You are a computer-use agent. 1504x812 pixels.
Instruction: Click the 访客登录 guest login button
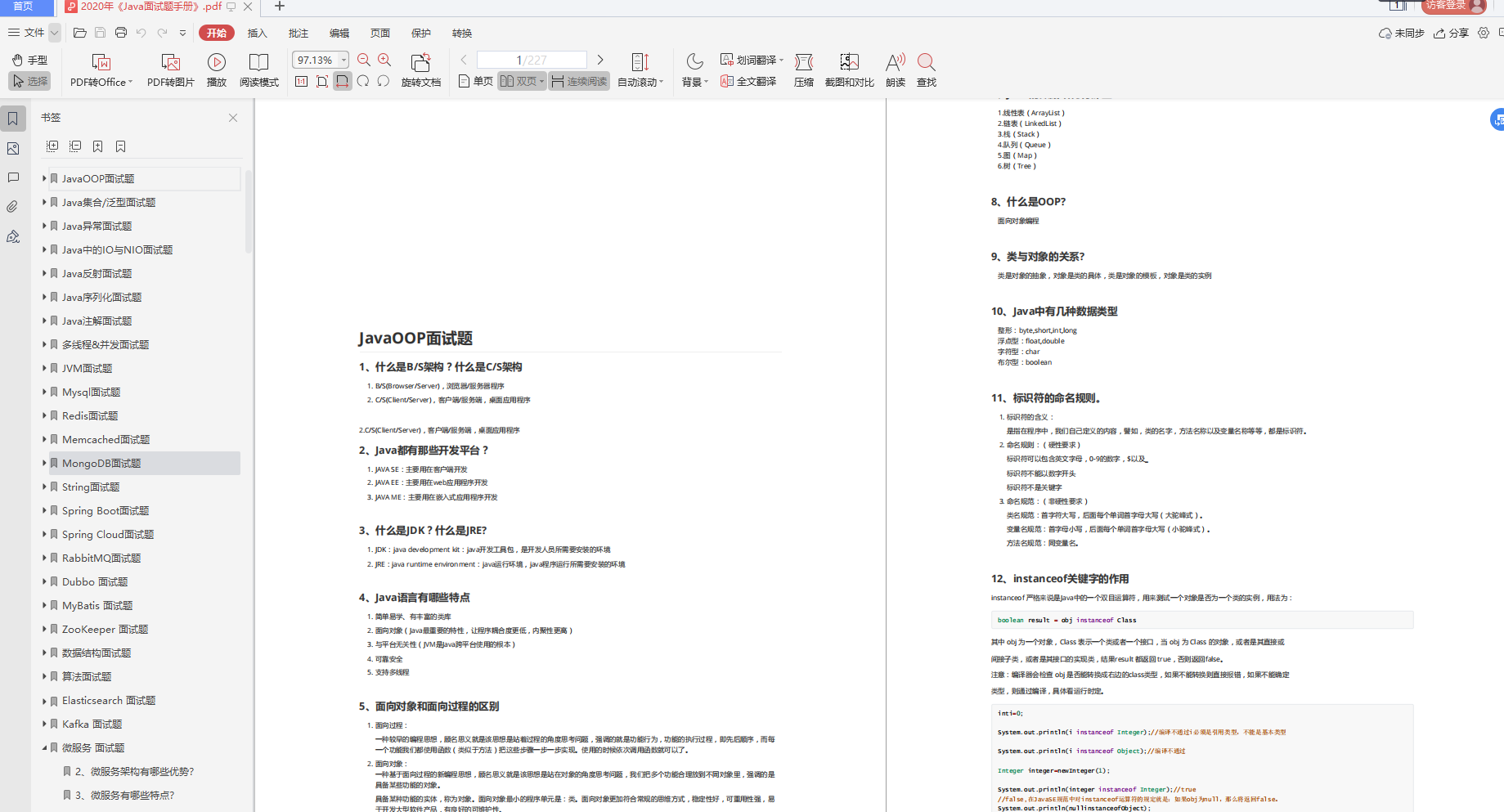pos(1454,6)
